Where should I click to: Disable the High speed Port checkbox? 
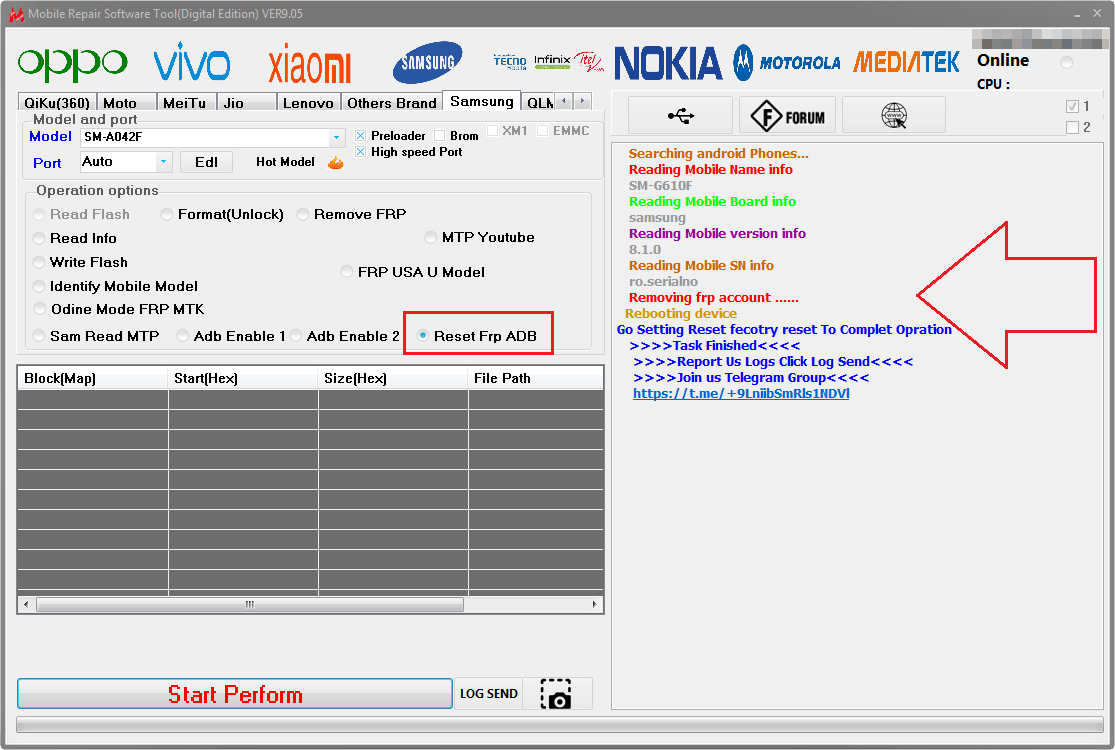361,151
